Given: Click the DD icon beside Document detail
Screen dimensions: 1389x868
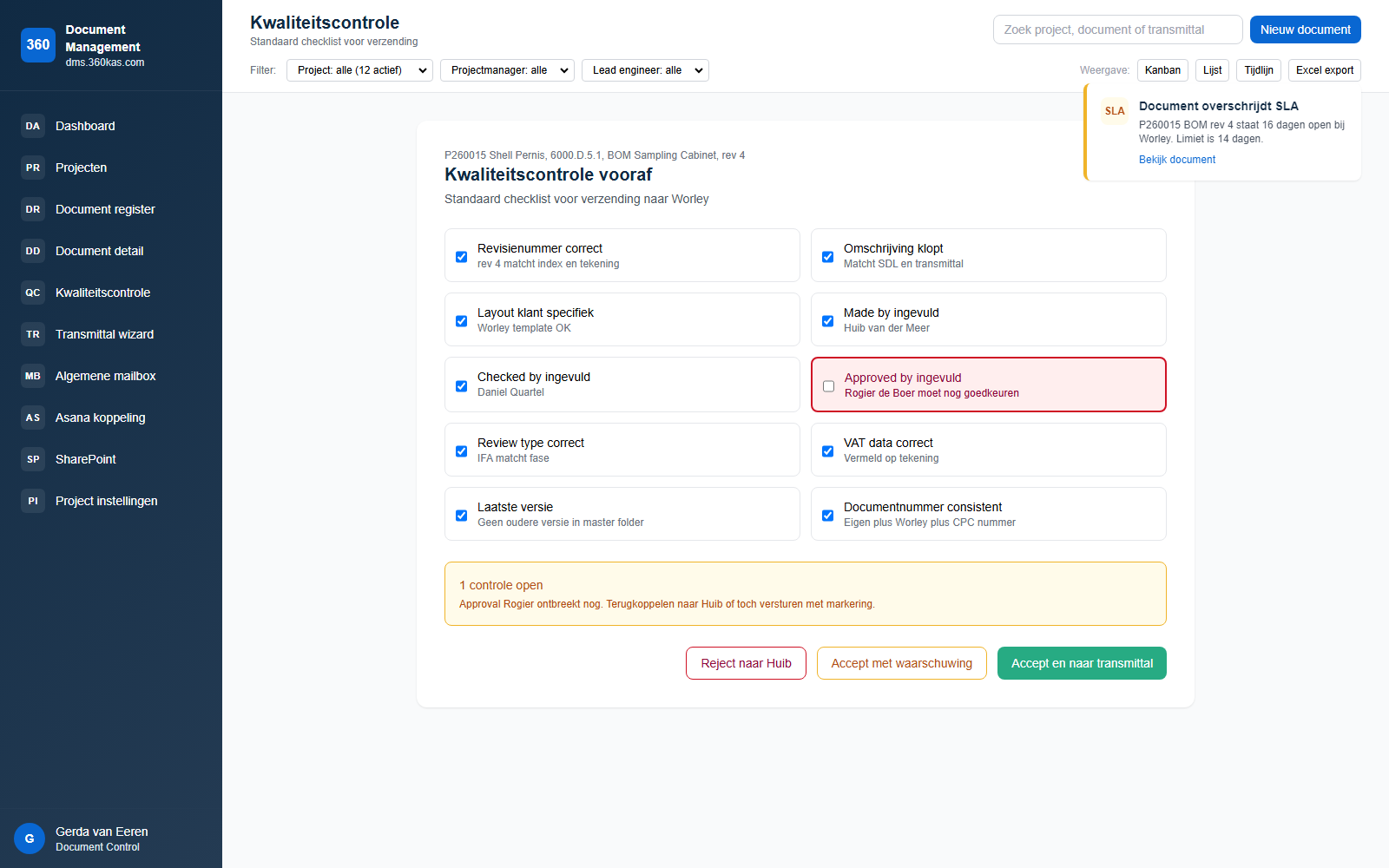Looking at the screenshot, I should [x=33, y=251].
